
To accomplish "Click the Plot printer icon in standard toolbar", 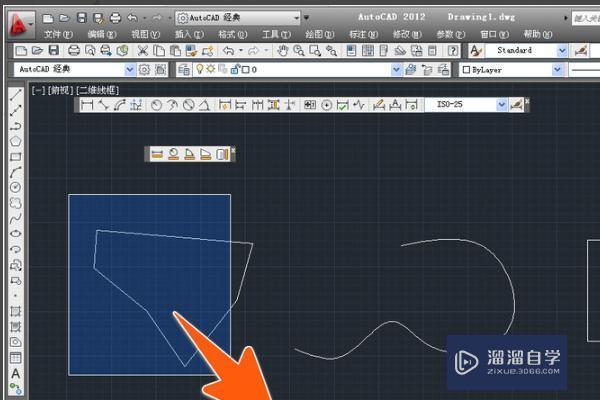I will pos(73,51).
